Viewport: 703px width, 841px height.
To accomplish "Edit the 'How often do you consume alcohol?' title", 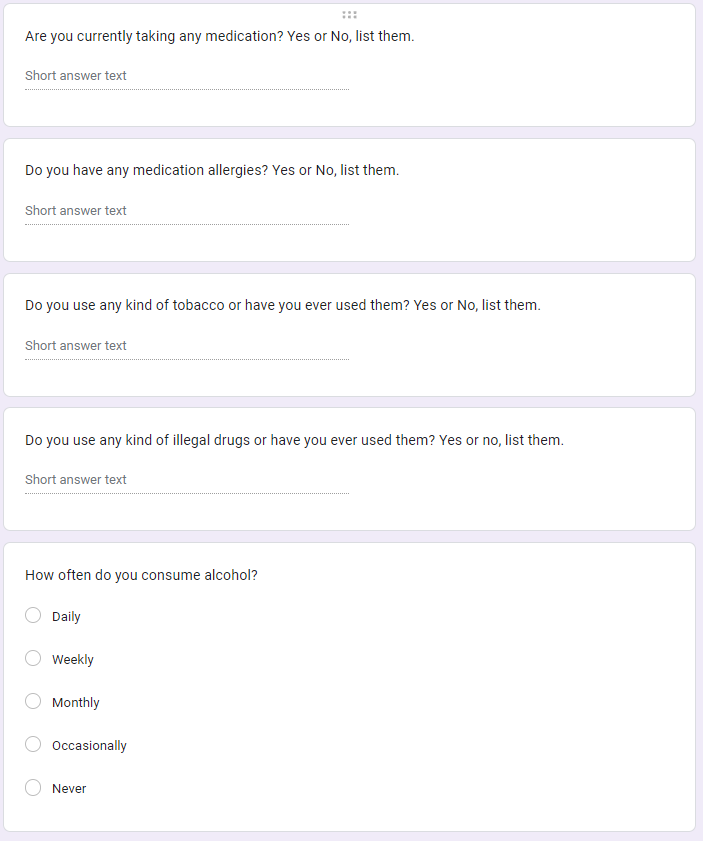I will (x=141, y=575).
